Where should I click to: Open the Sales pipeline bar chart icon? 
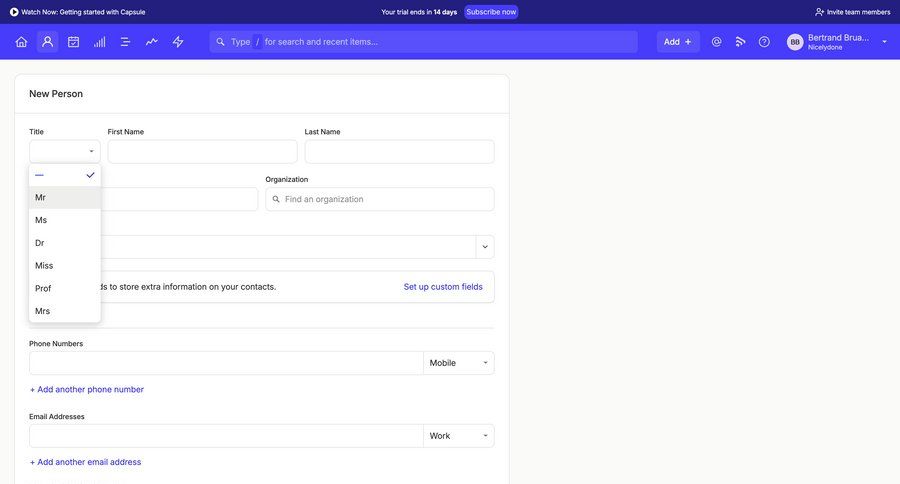click(99, 42)
